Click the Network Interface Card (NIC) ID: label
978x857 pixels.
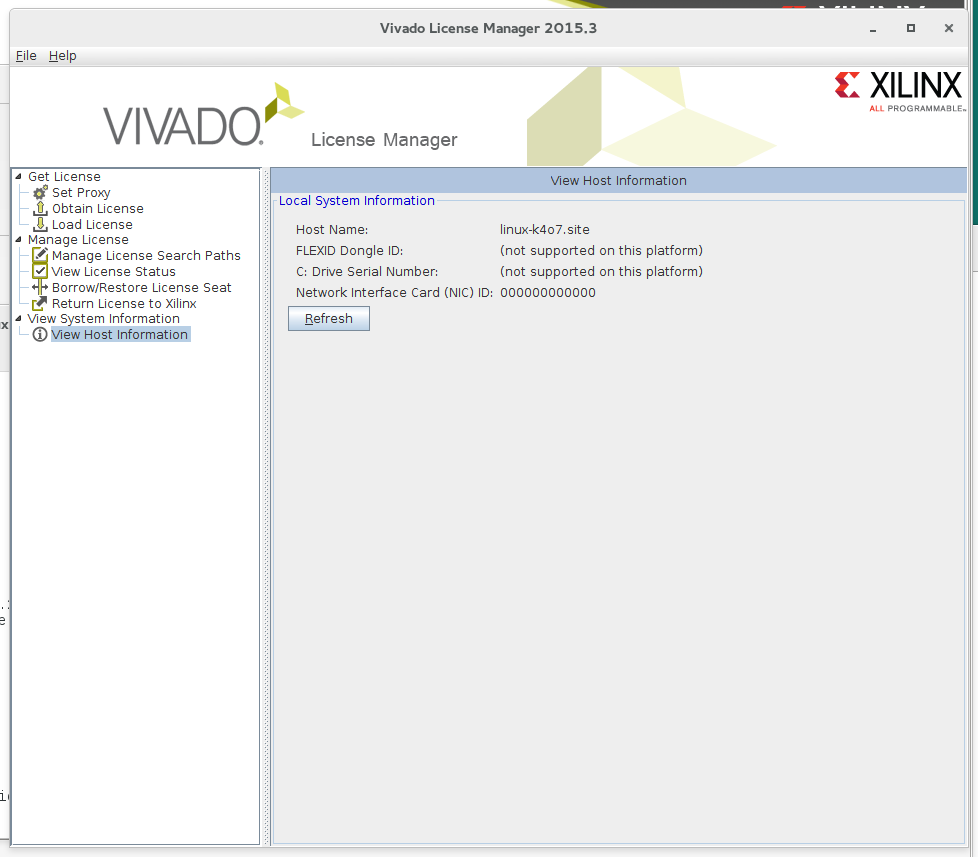tap(394, 293)
